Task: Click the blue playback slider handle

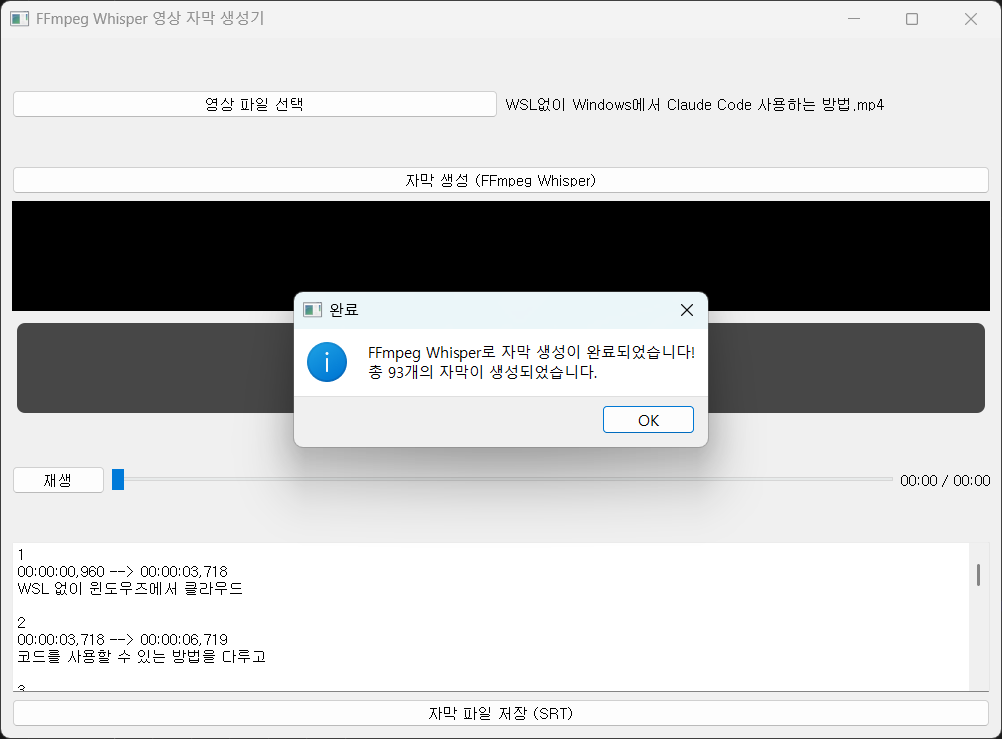Action: pos(118,479)
